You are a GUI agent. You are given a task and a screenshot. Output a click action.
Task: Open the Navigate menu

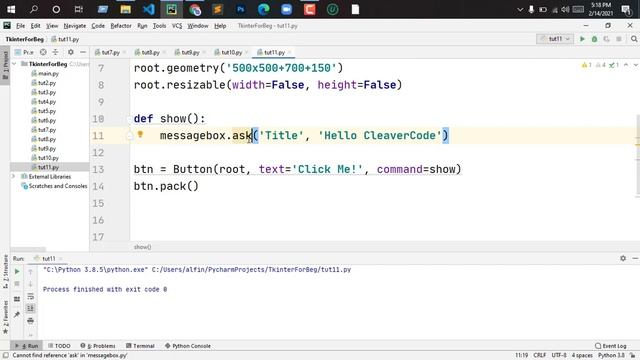(75, 26)
